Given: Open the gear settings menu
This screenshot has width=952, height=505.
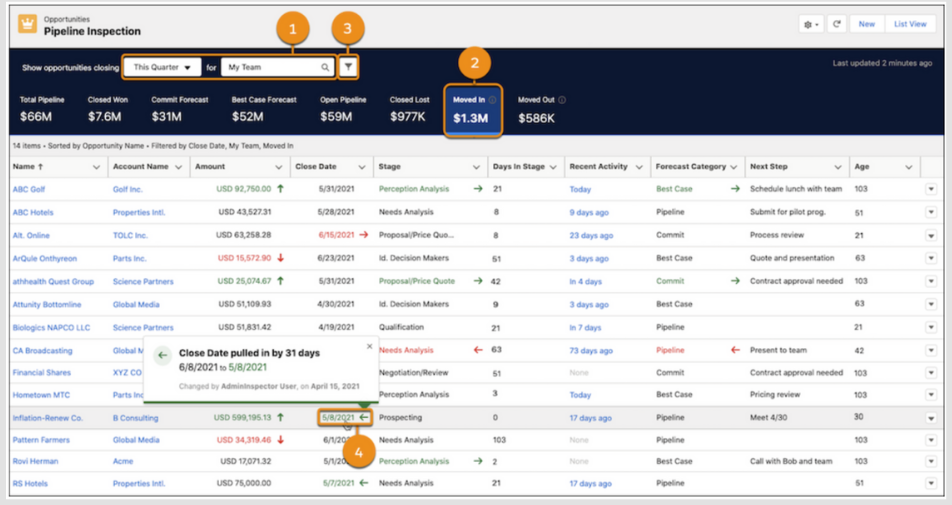Looking at the screenshot, I should click(x=811, y=24).
